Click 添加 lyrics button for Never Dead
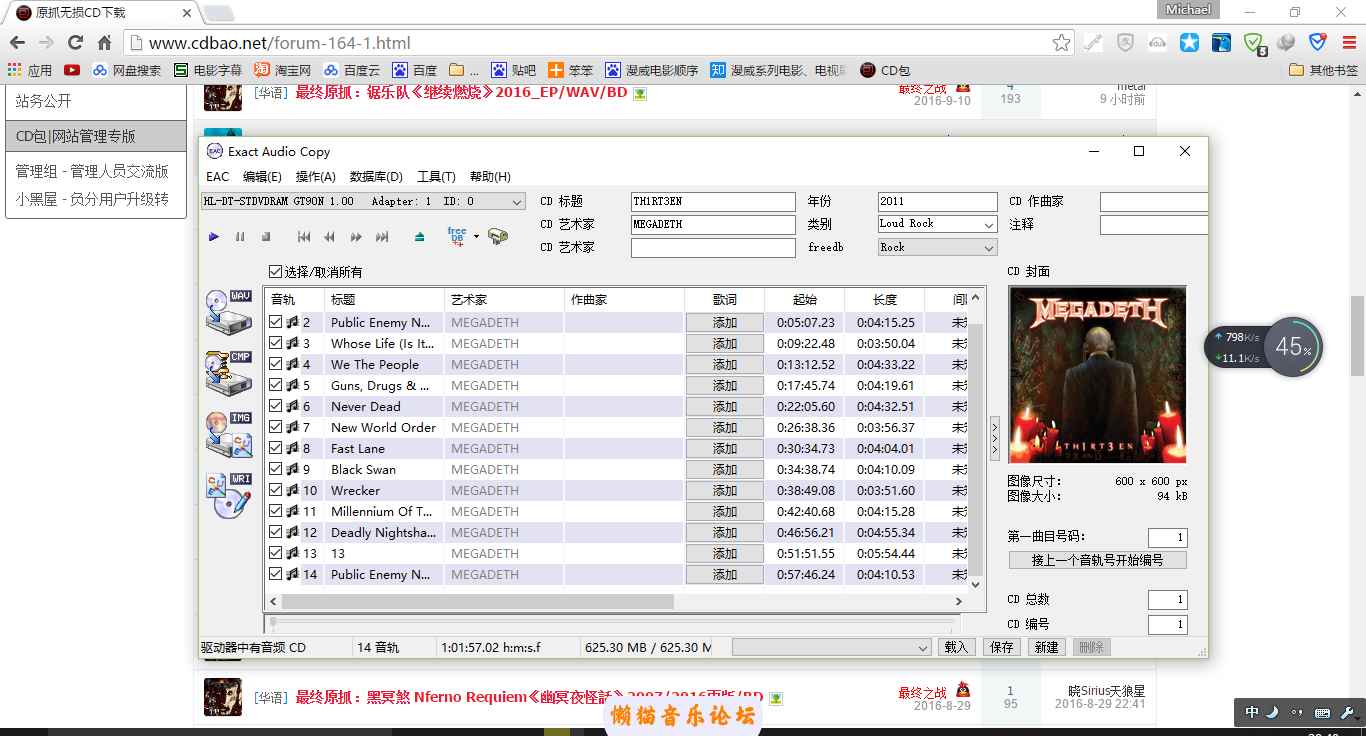The width and height of the screenshot is (1366, 736). [724, 407]
